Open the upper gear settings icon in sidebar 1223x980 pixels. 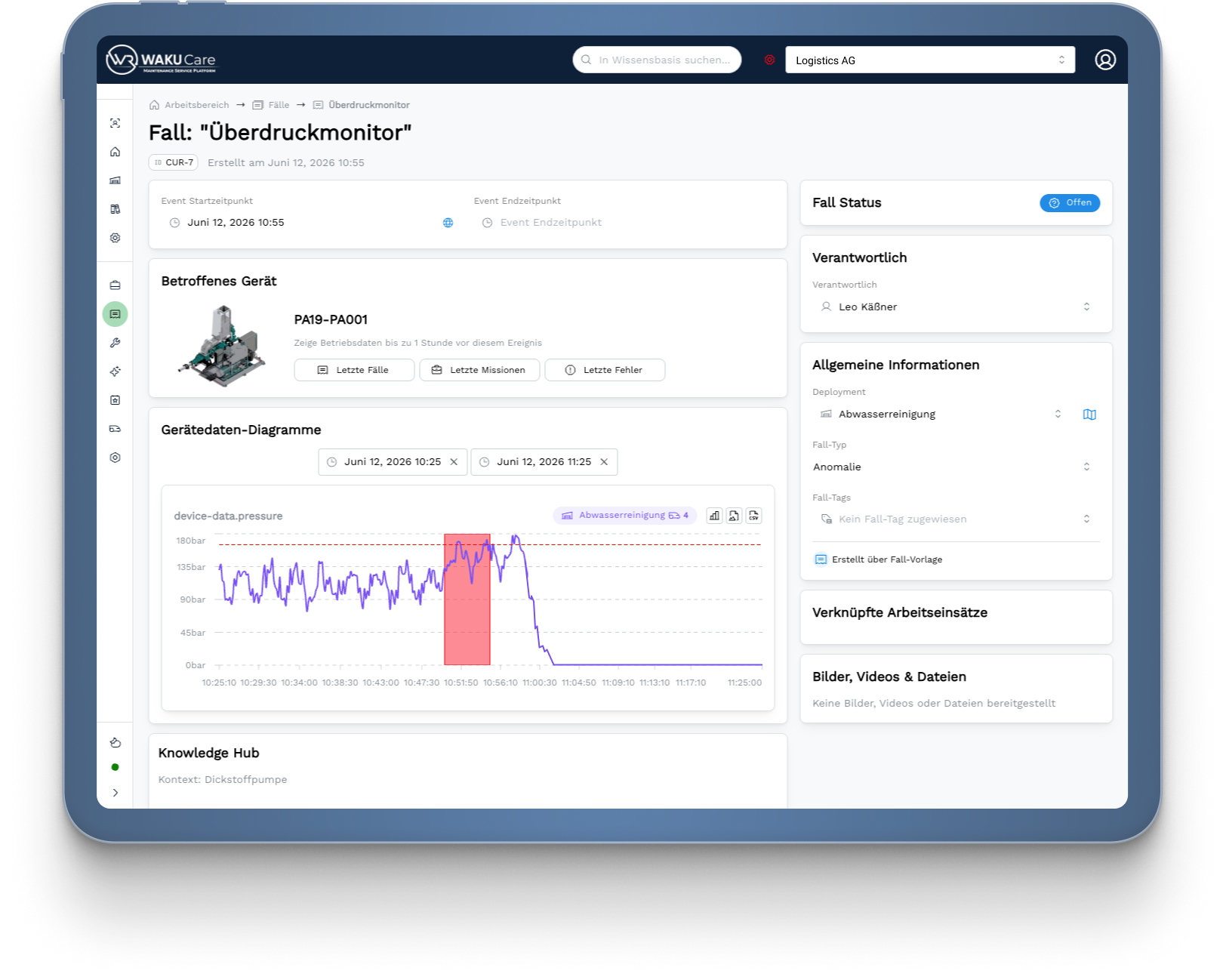click(115, 238)
